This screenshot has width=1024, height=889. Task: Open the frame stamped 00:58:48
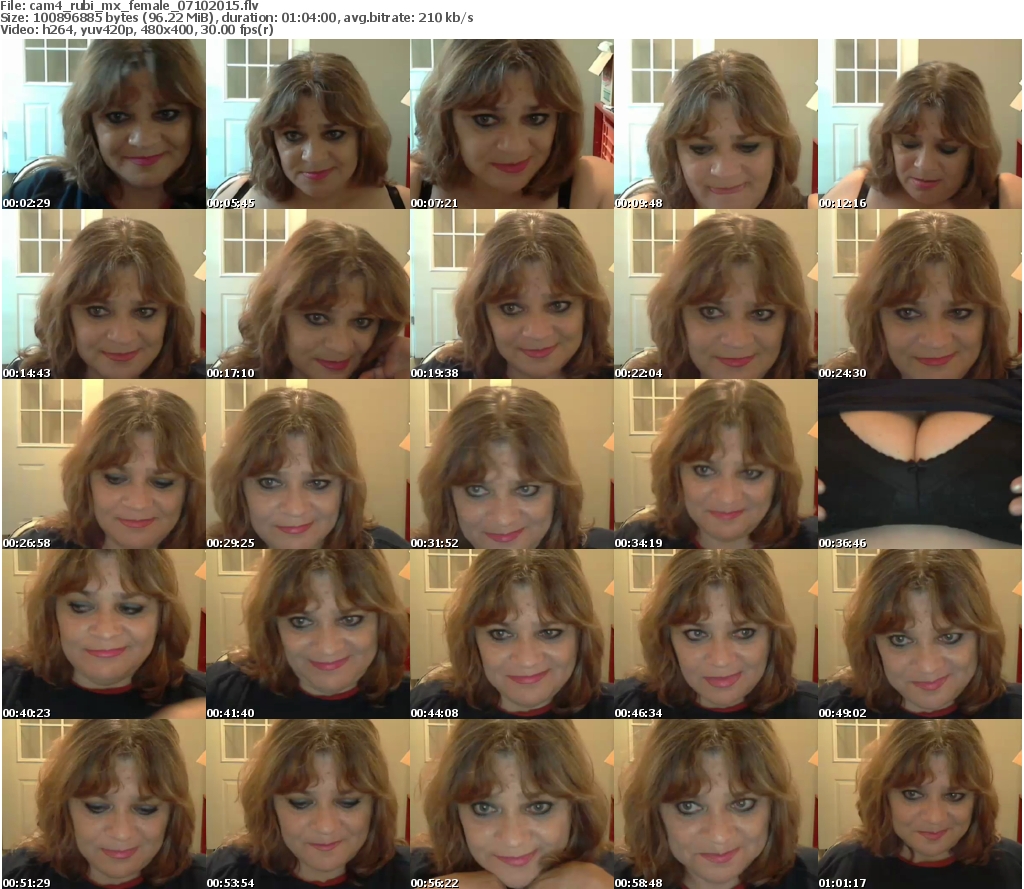716,804
